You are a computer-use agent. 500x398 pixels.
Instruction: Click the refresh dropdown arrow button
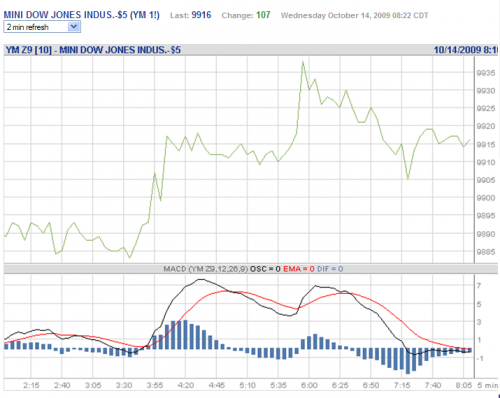point(74,27)
